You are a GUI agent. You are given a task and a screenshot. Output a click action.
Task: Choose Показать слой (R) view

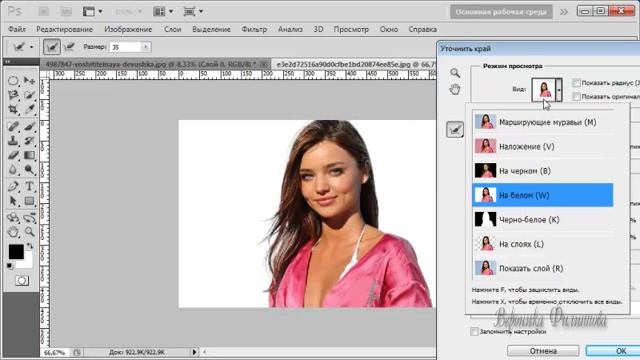(x=543, y=268)
